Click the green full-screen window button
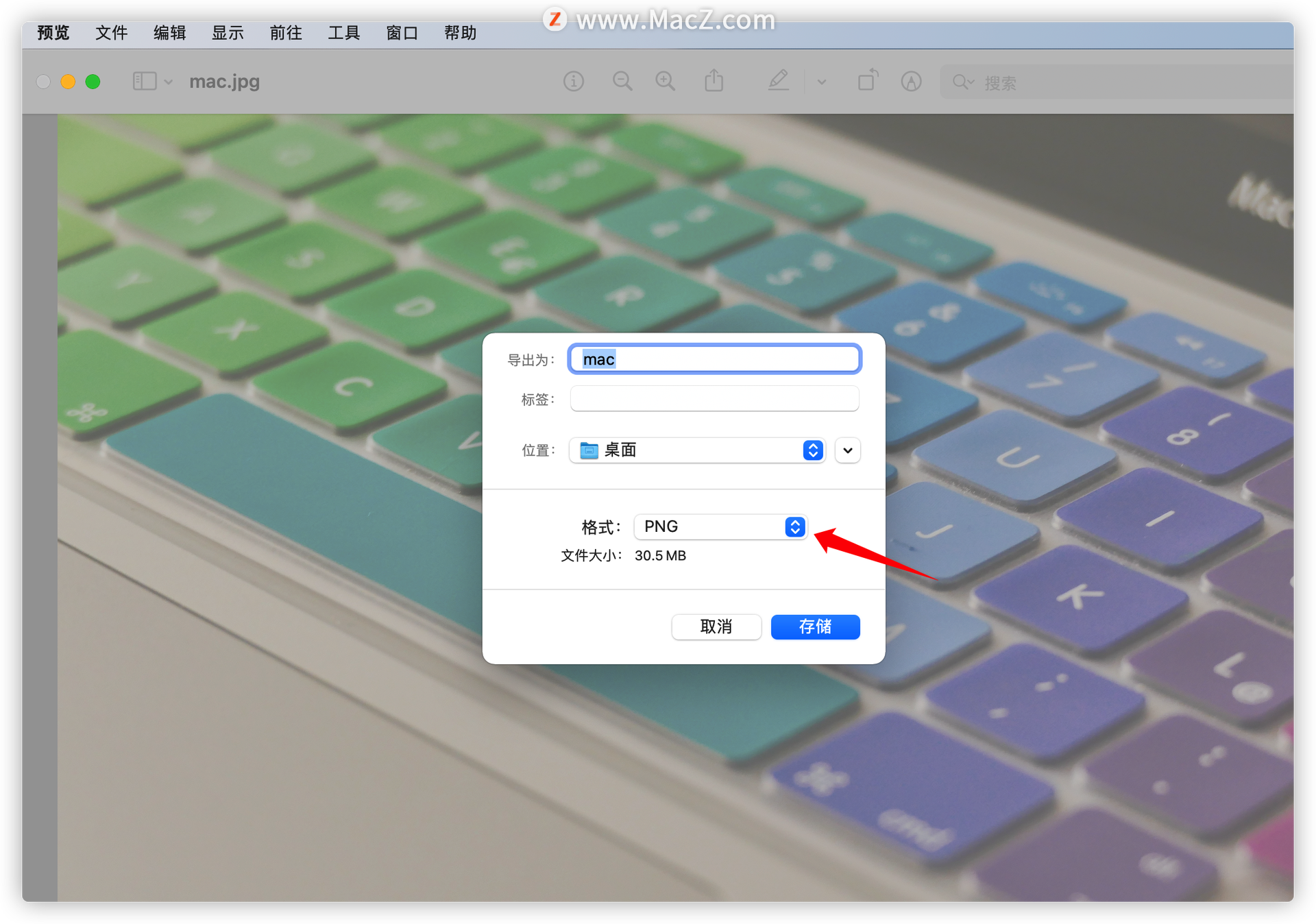1316x924 pixels. point(93,82)
